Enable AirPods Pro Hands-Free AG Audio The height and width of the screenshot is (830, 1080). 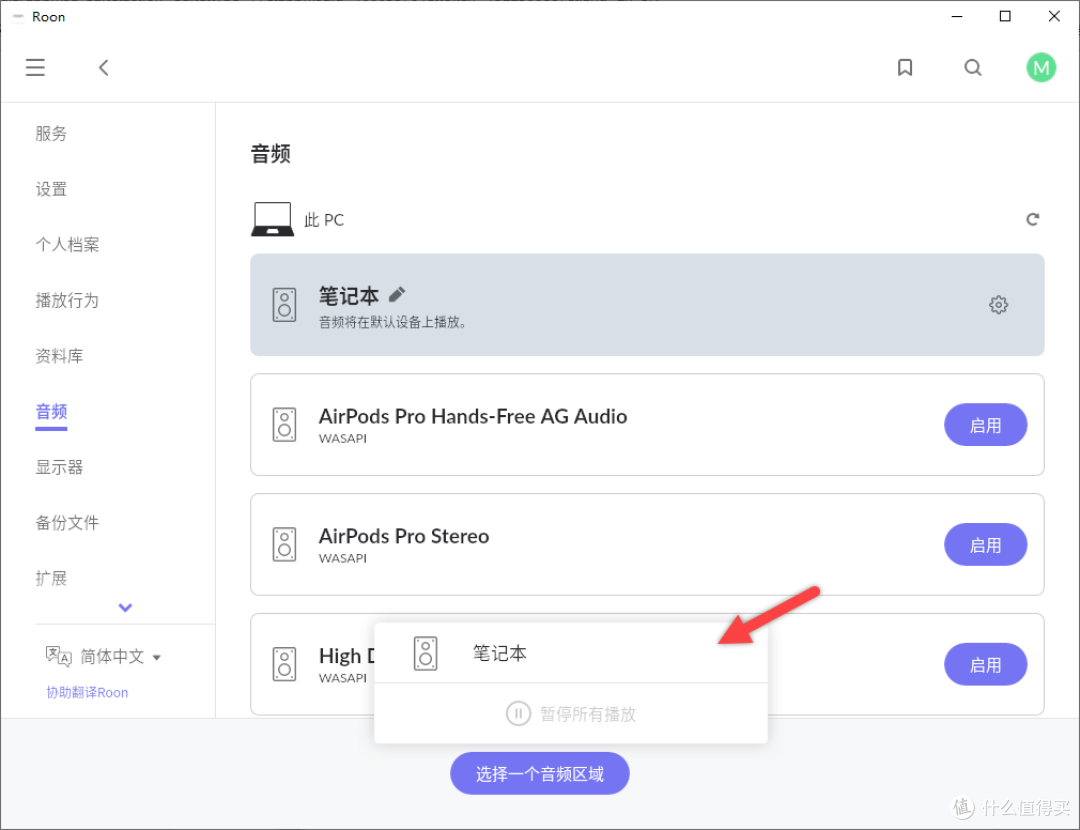985,425
